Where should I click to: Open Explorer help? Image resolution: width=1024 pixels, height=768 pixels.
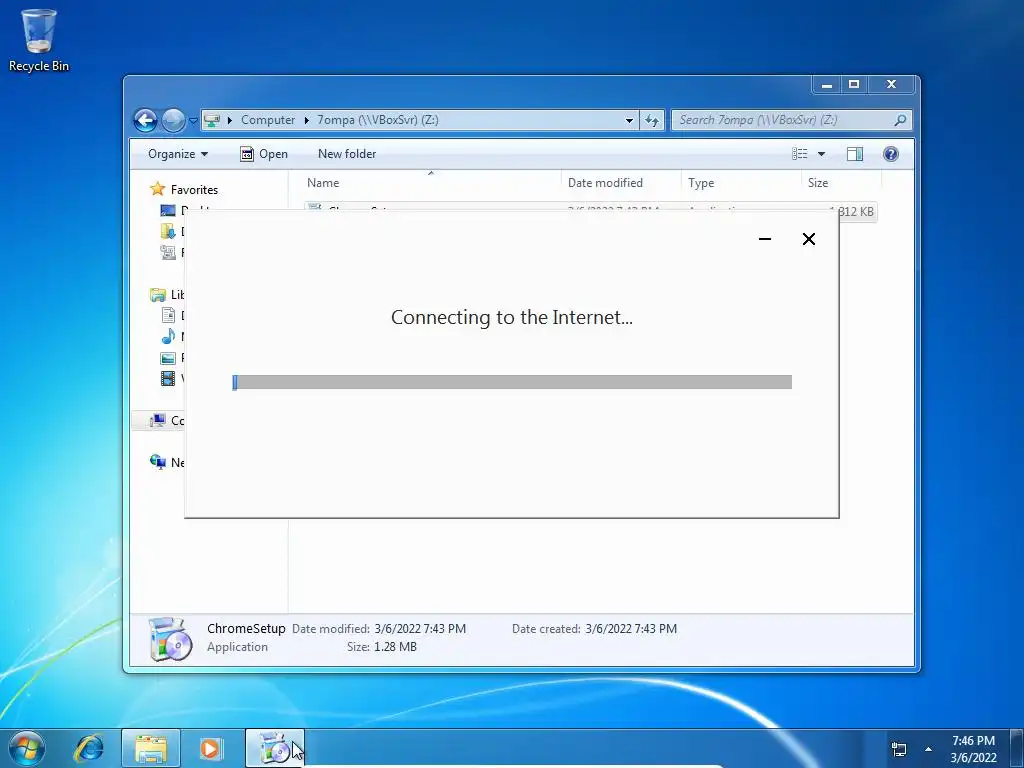(891, 154)
